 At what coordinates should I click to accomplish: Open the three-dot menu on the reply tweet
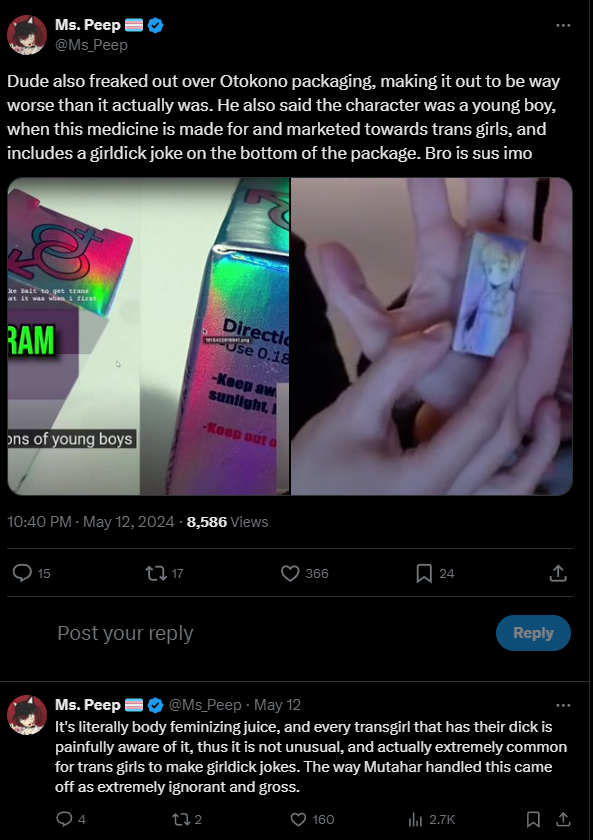[563, 705]
